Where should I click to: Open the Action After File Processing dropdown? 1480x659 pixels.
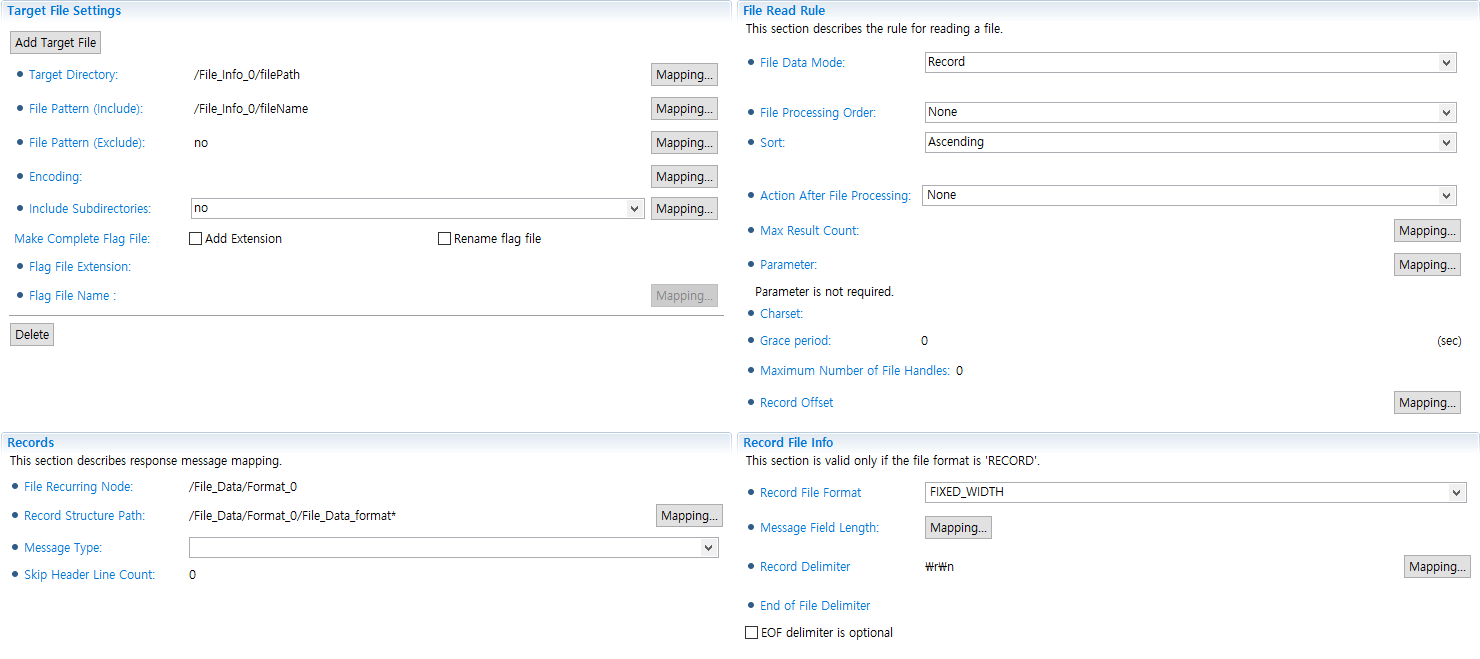click(x=1188, y=195)
